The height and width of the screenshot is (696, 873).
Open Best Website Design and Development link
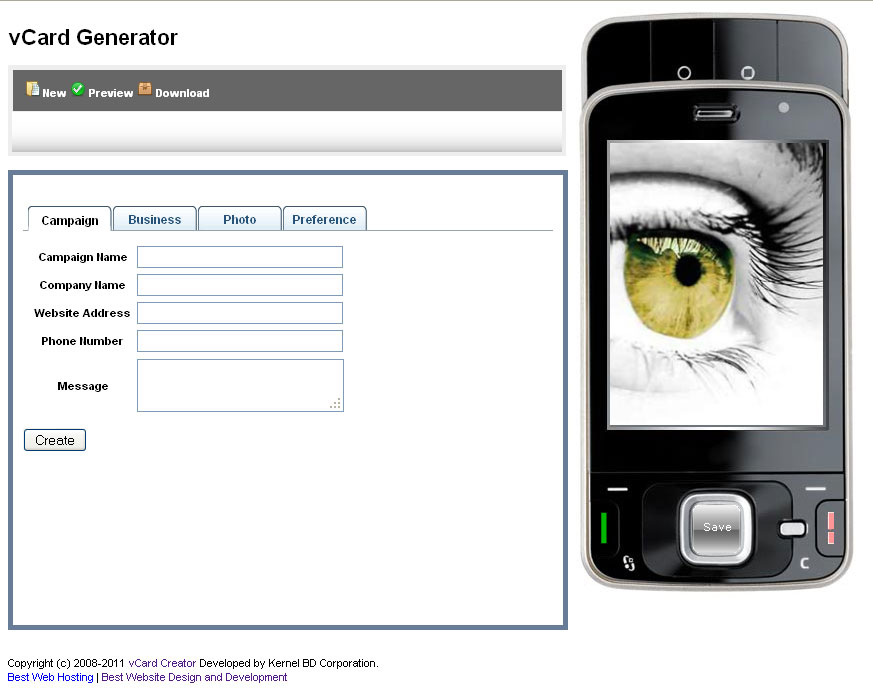[x=194, y=677]
